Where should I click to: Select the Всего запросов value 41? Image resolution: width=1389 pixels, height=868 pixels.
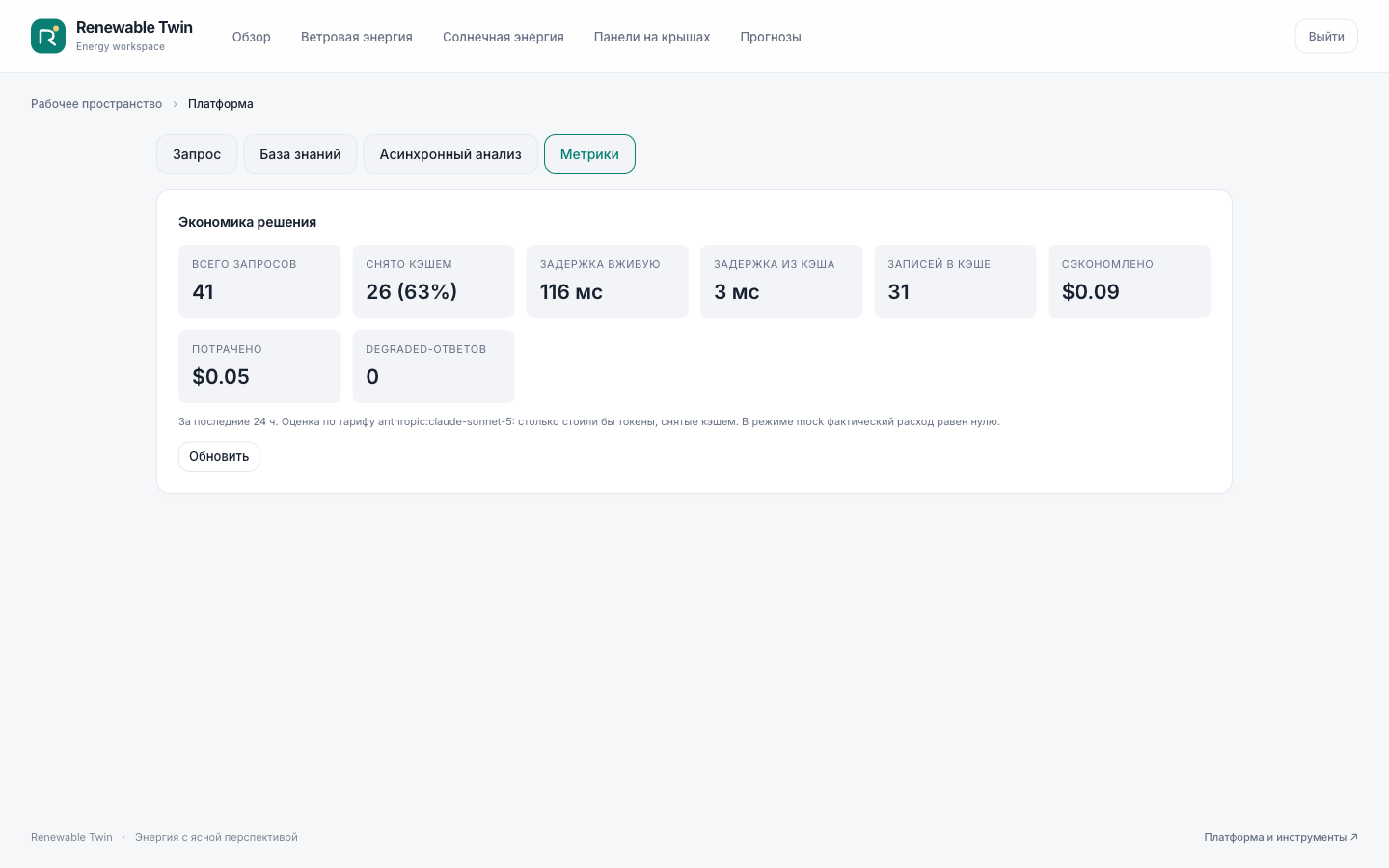tap(203, 291)
